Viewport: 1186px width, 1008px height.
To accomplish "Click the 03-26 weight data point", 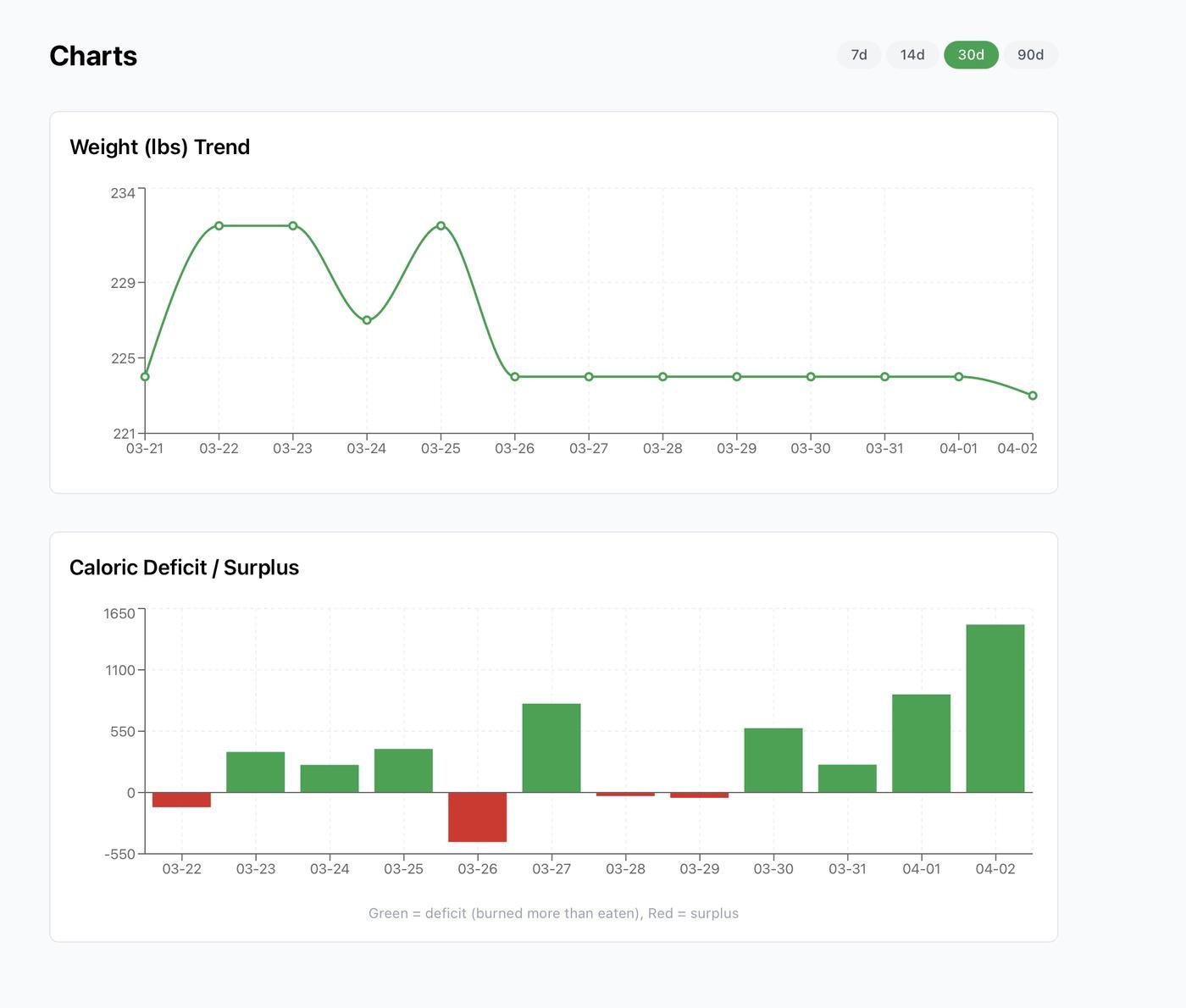I will point(515,377).
